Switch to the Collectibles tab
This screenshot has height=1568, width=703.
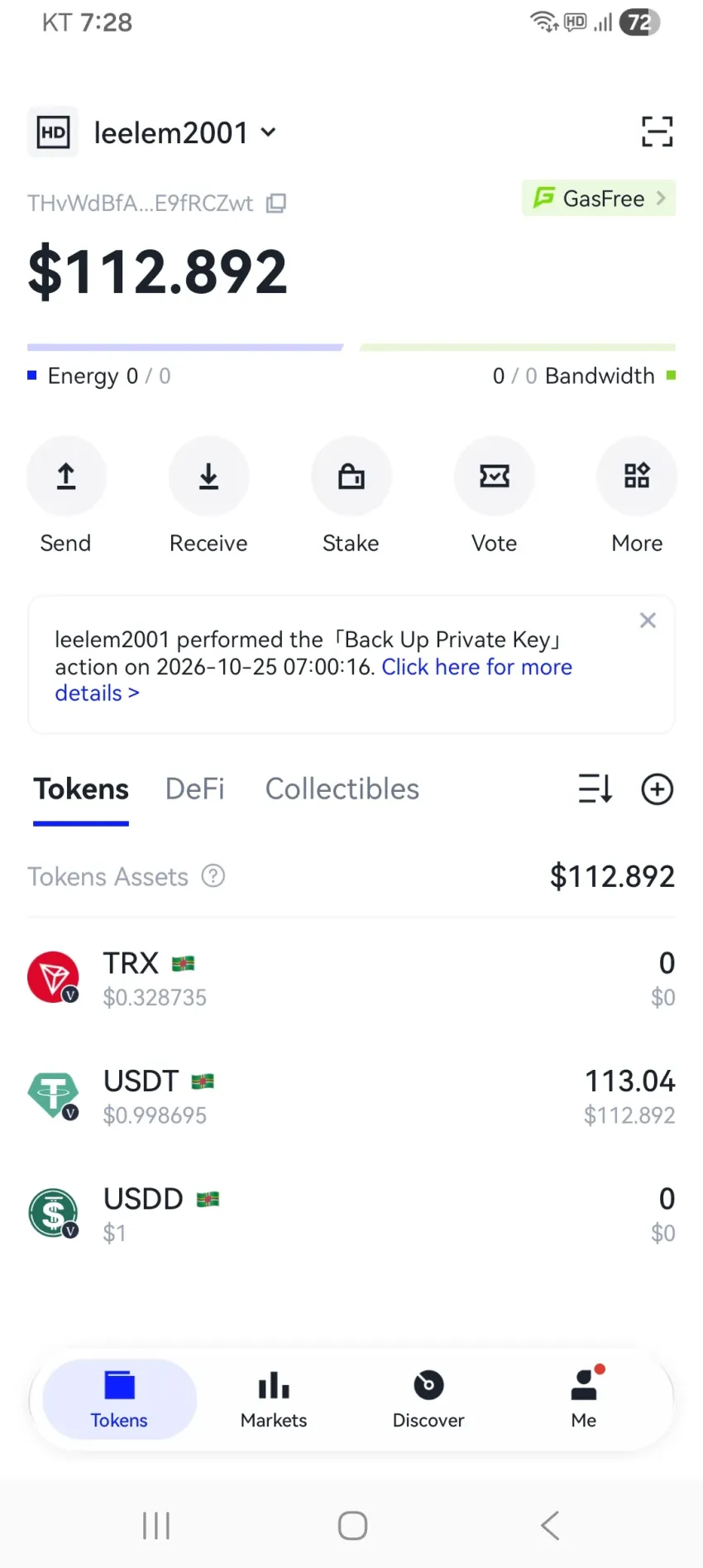[342, 789]
